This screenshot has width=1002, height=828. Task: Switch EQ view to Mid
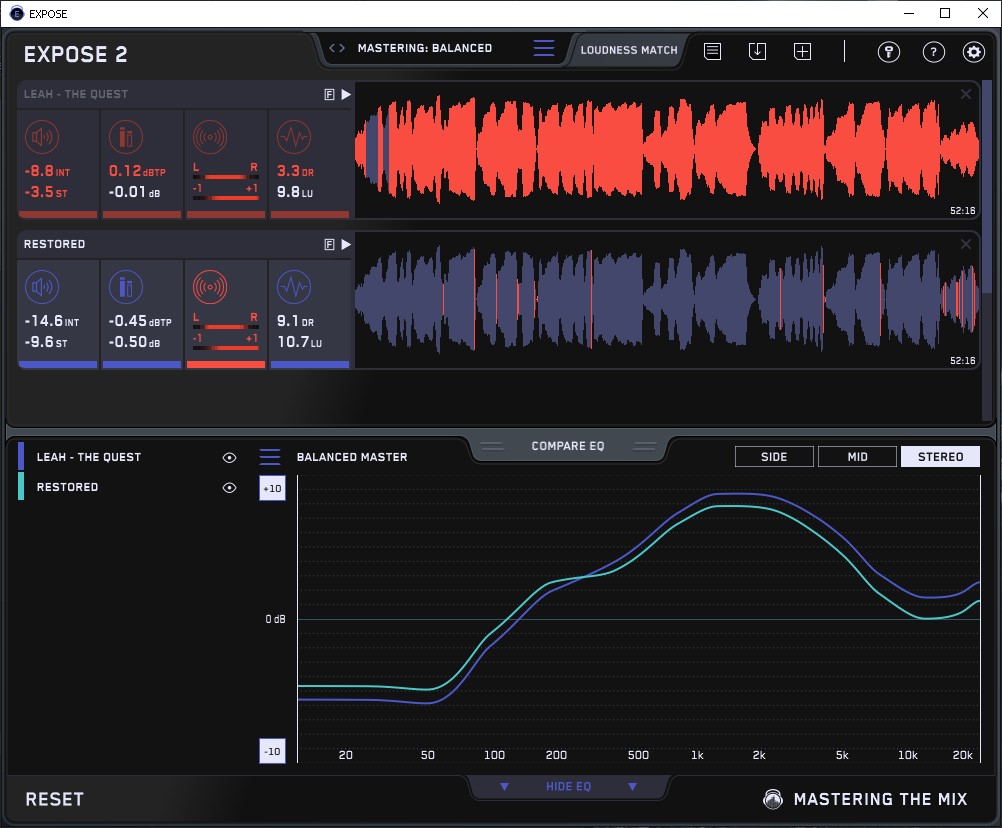click(857, 457)
